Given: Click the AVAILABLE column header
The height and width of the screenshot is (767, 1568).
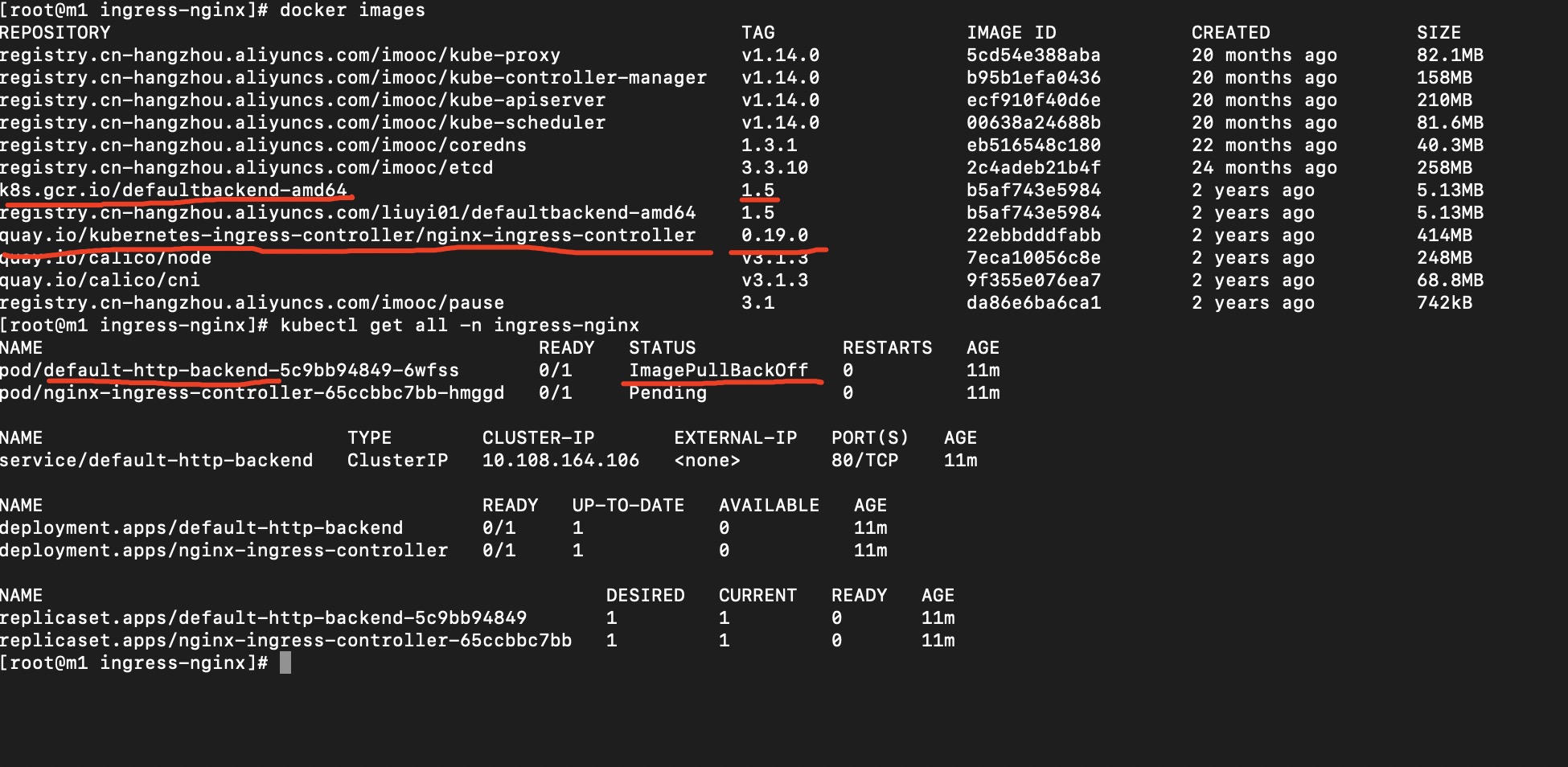Looking at the screenshot, I should [769, 506].
